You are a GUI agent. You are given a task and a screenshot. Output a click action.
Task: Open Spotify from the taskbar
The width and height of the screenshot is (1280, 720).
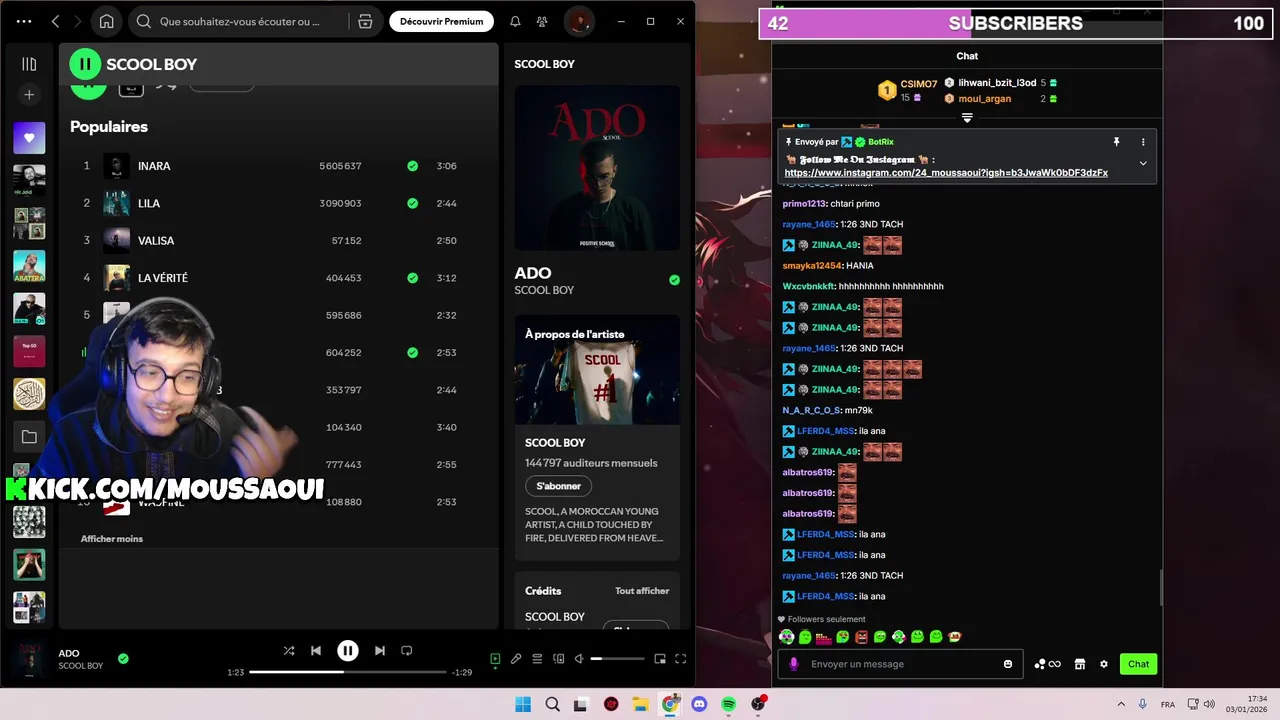pos(728,705)
